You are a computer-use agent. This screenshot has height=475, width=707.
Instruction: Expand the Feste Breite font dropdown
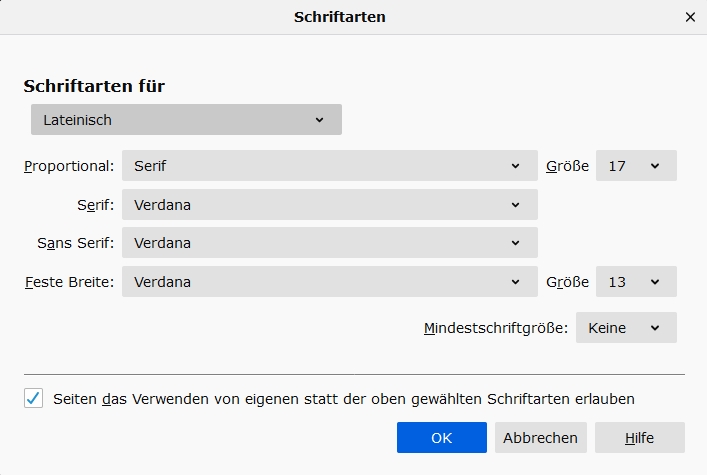[x=329, y=282]
